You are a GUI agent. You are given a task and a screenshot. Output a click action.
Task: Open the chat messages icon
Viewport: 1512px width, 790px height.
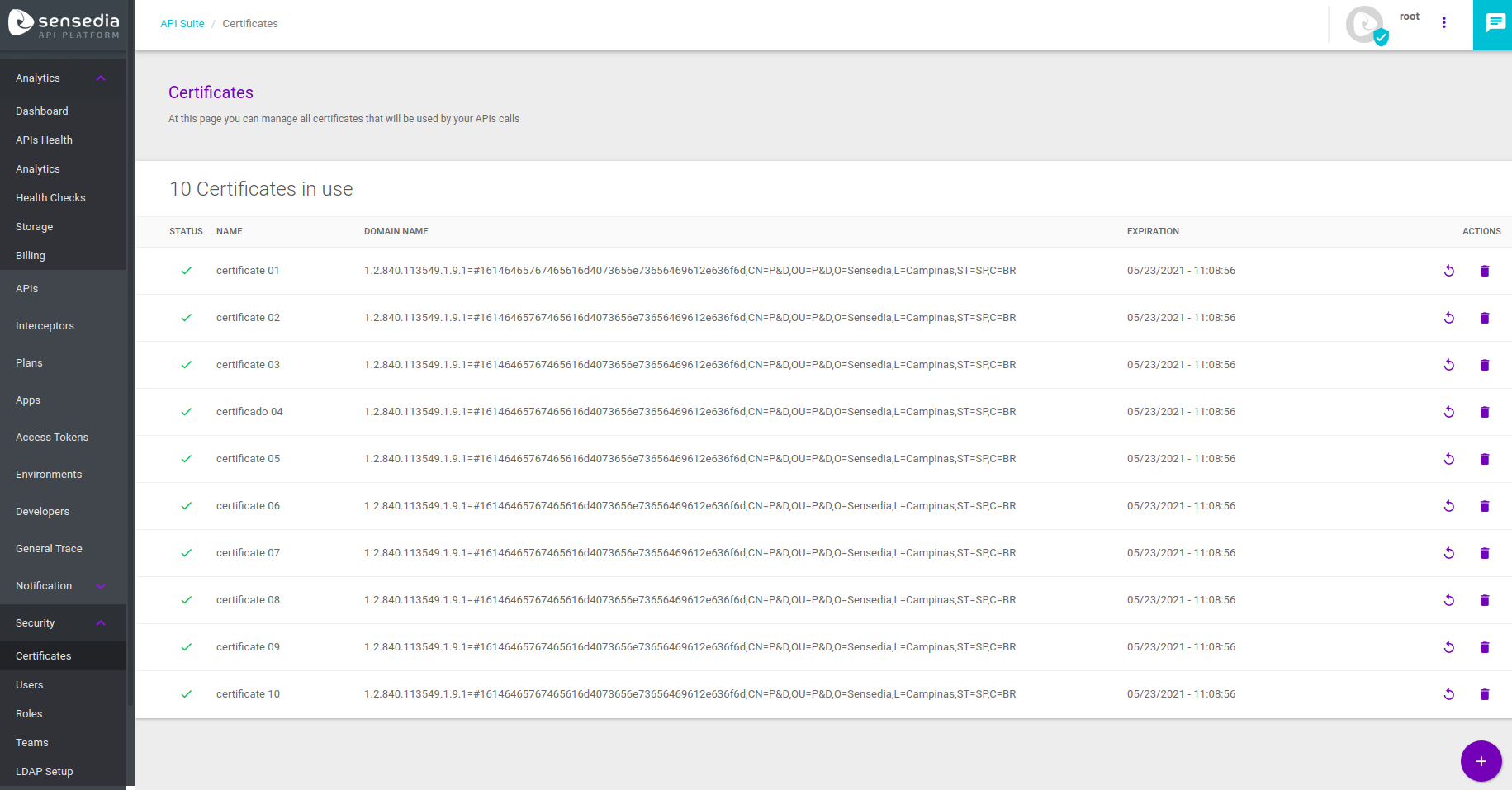[1495, 23]
